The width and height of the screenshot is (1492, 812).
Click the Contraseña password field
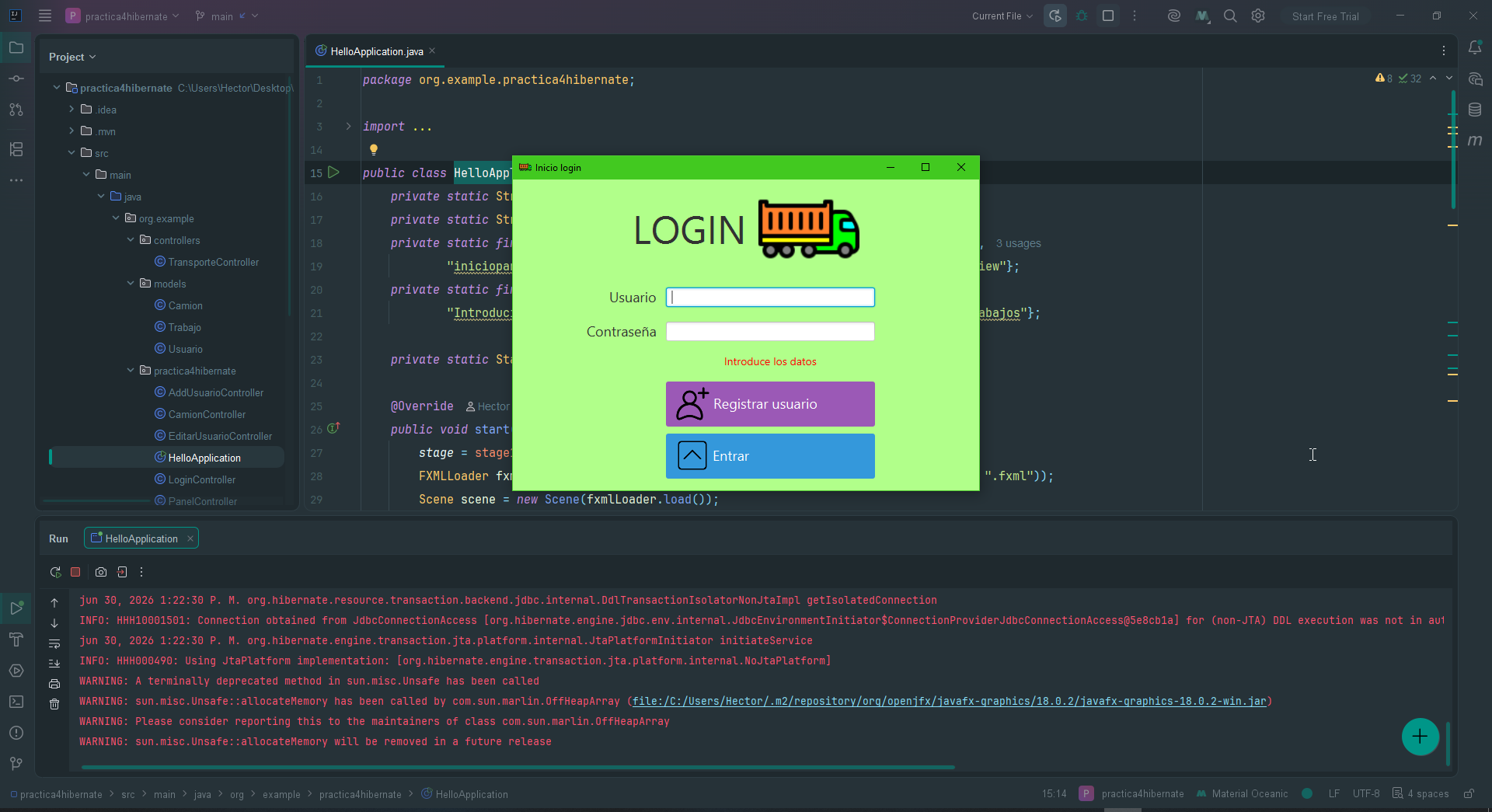tap(770, 332)
